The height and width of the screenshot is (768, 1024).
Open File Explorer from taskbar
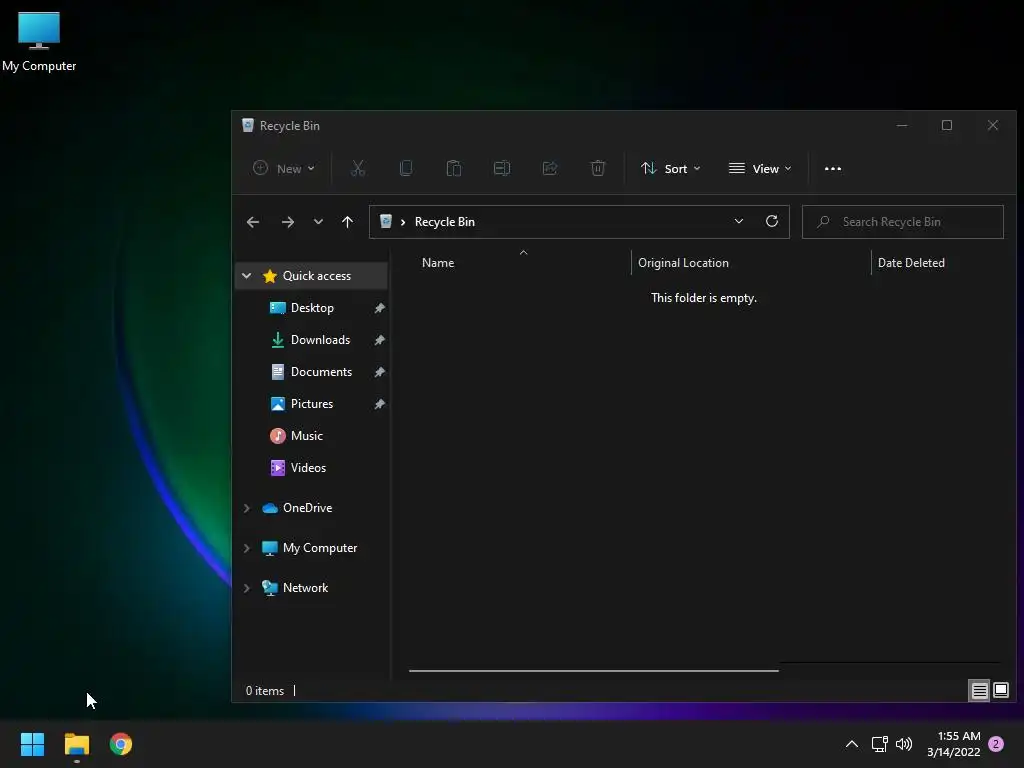(76, 744)
